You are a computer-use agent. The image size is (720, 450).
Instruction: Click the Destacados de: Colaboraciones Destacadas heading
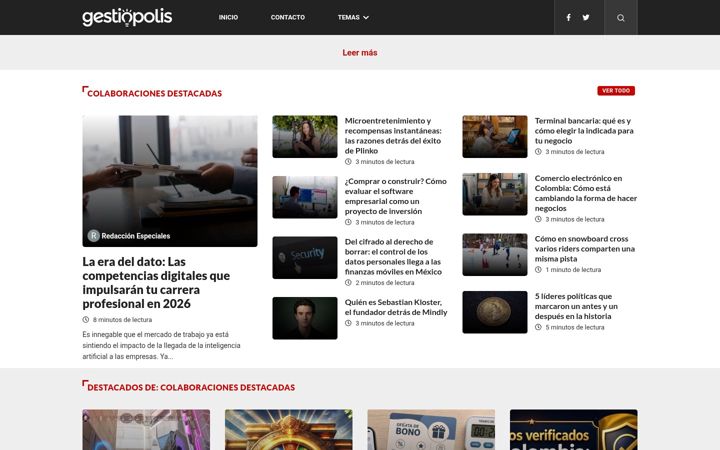191,388
